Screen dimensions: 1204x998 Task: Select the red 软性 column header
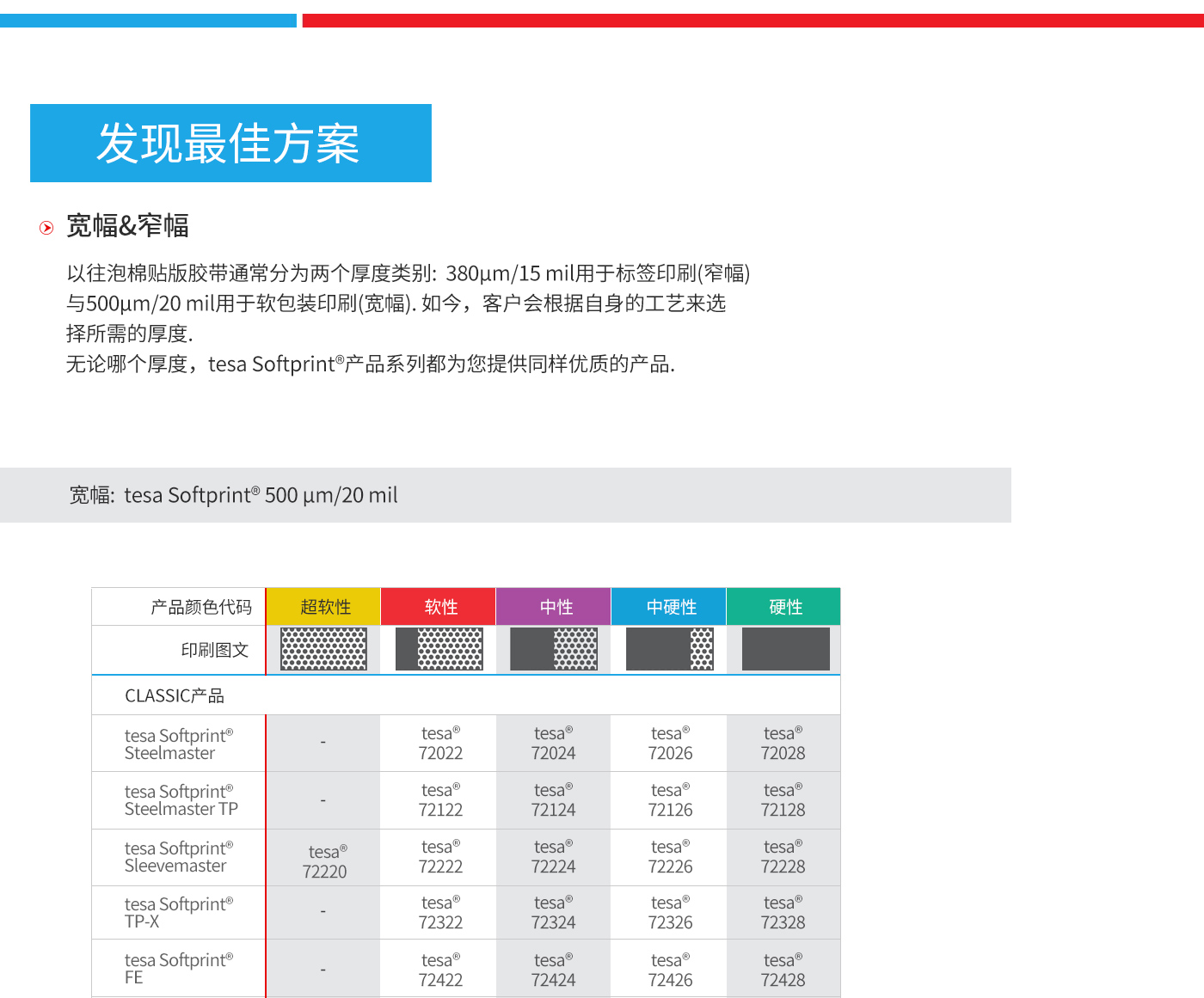(439, 607)
